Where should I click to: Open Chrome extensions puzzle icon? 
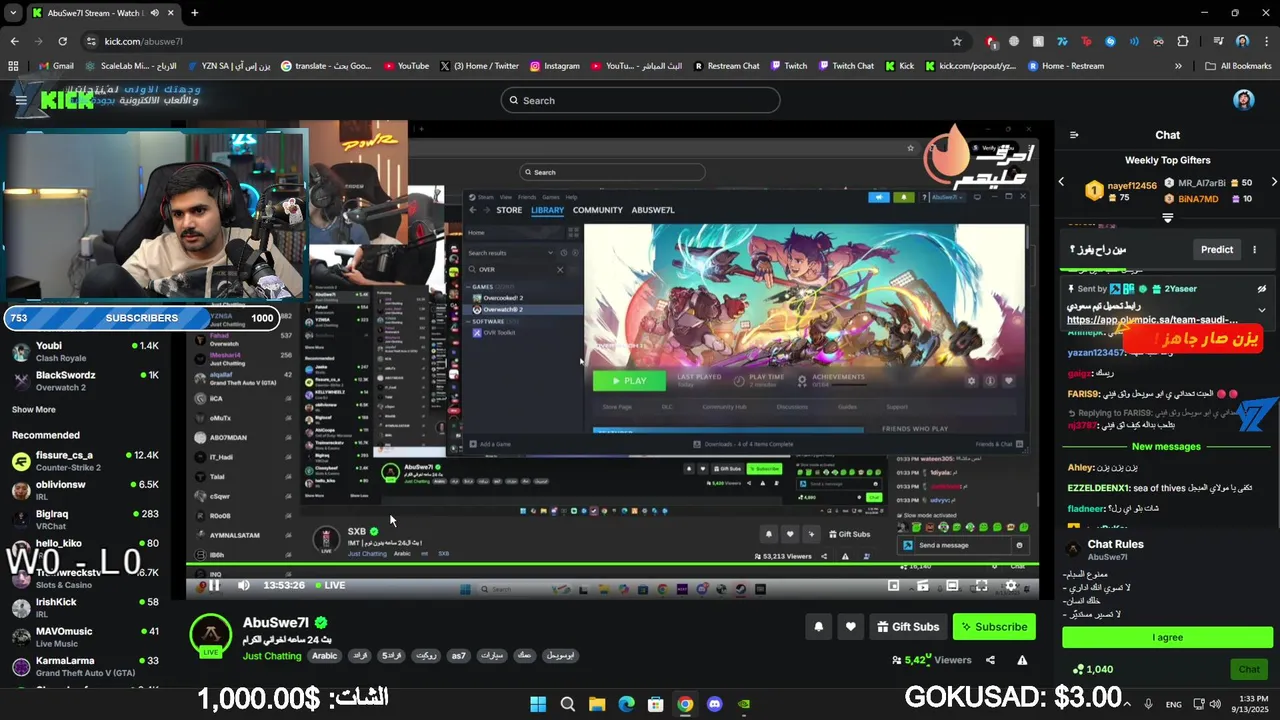pos(1183,41)
